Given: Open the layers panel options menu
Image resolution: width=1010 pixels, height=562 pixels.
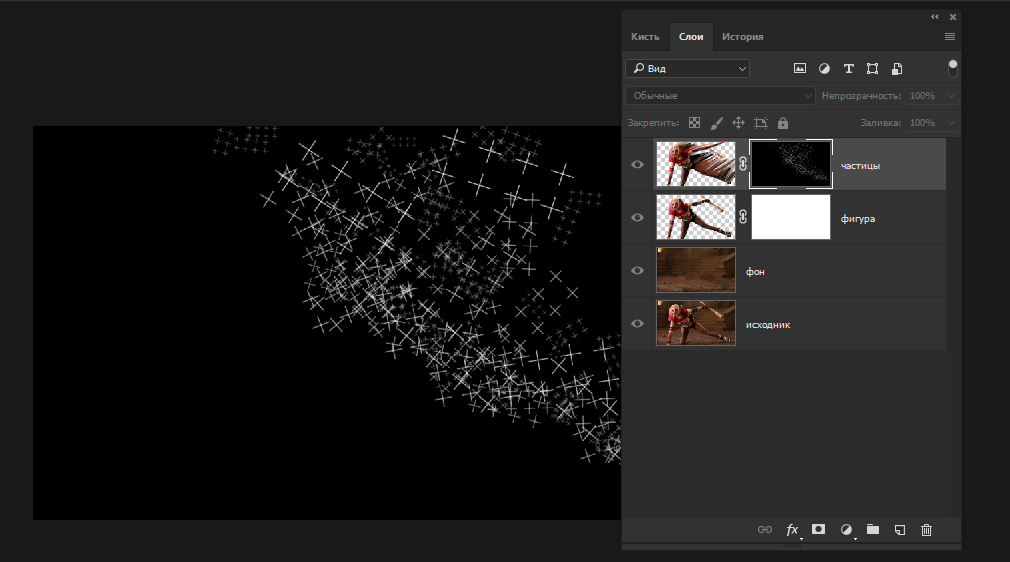Looking at the screenshot, I should click(x=949, y=37).
